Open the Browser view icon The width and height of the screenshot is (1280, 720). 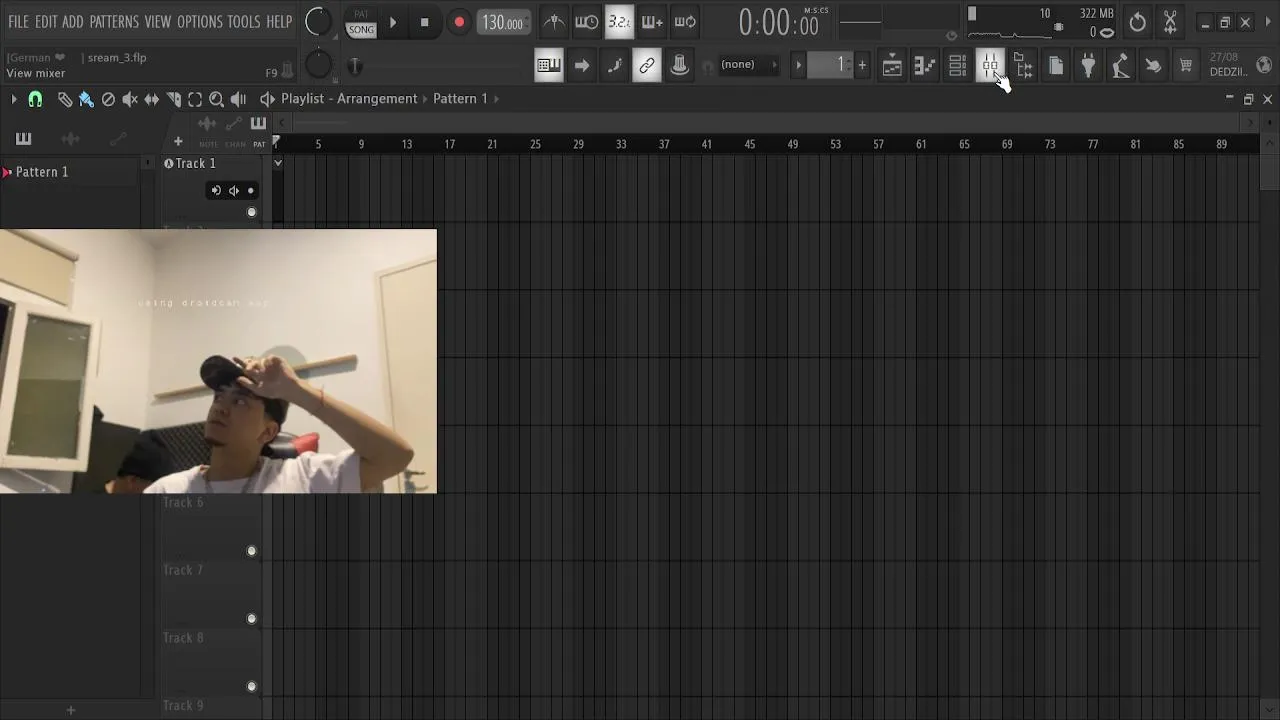1023,66
